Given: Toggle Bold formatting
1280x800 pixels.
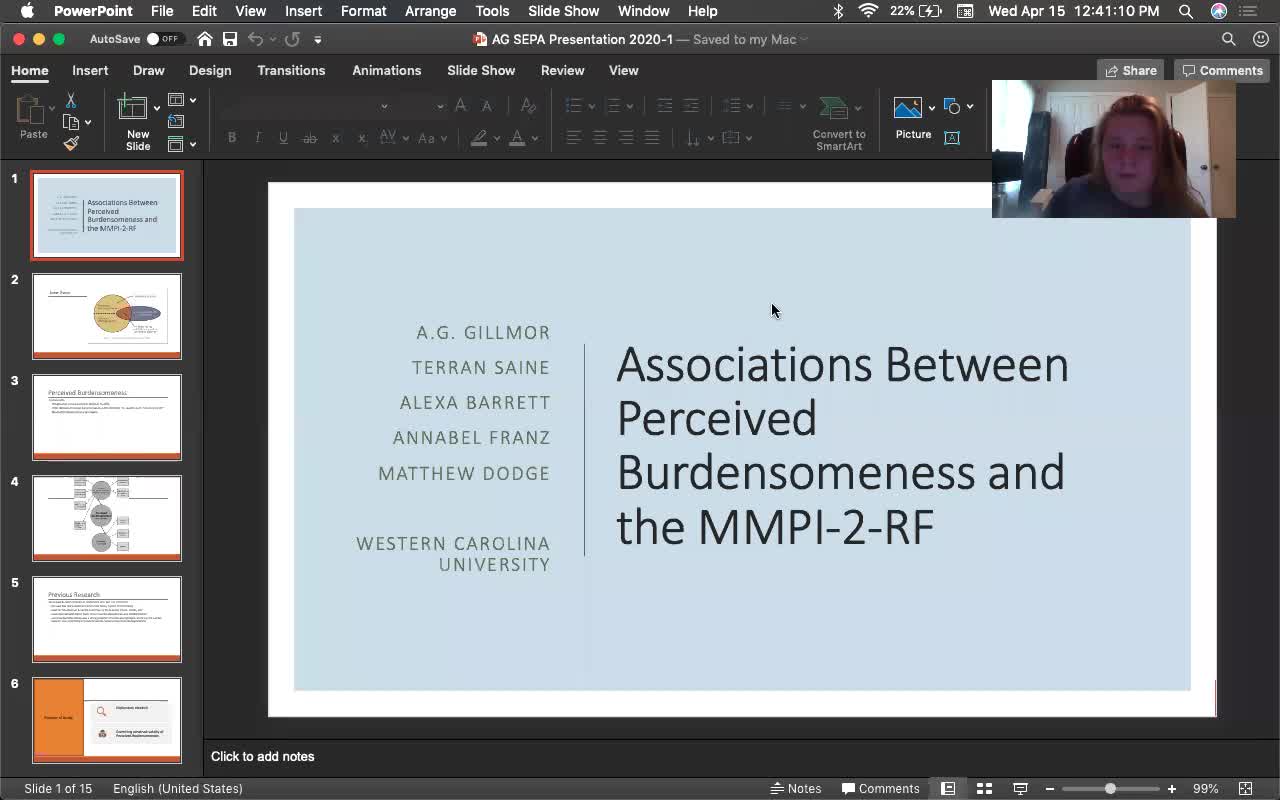Looking at the screenshot, I should [x=232, y=138].
